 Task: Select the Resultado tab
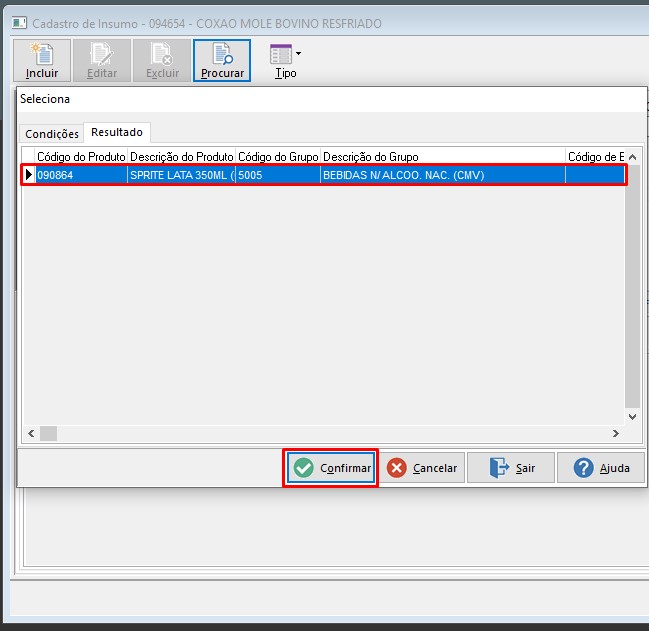pos(117,132)
